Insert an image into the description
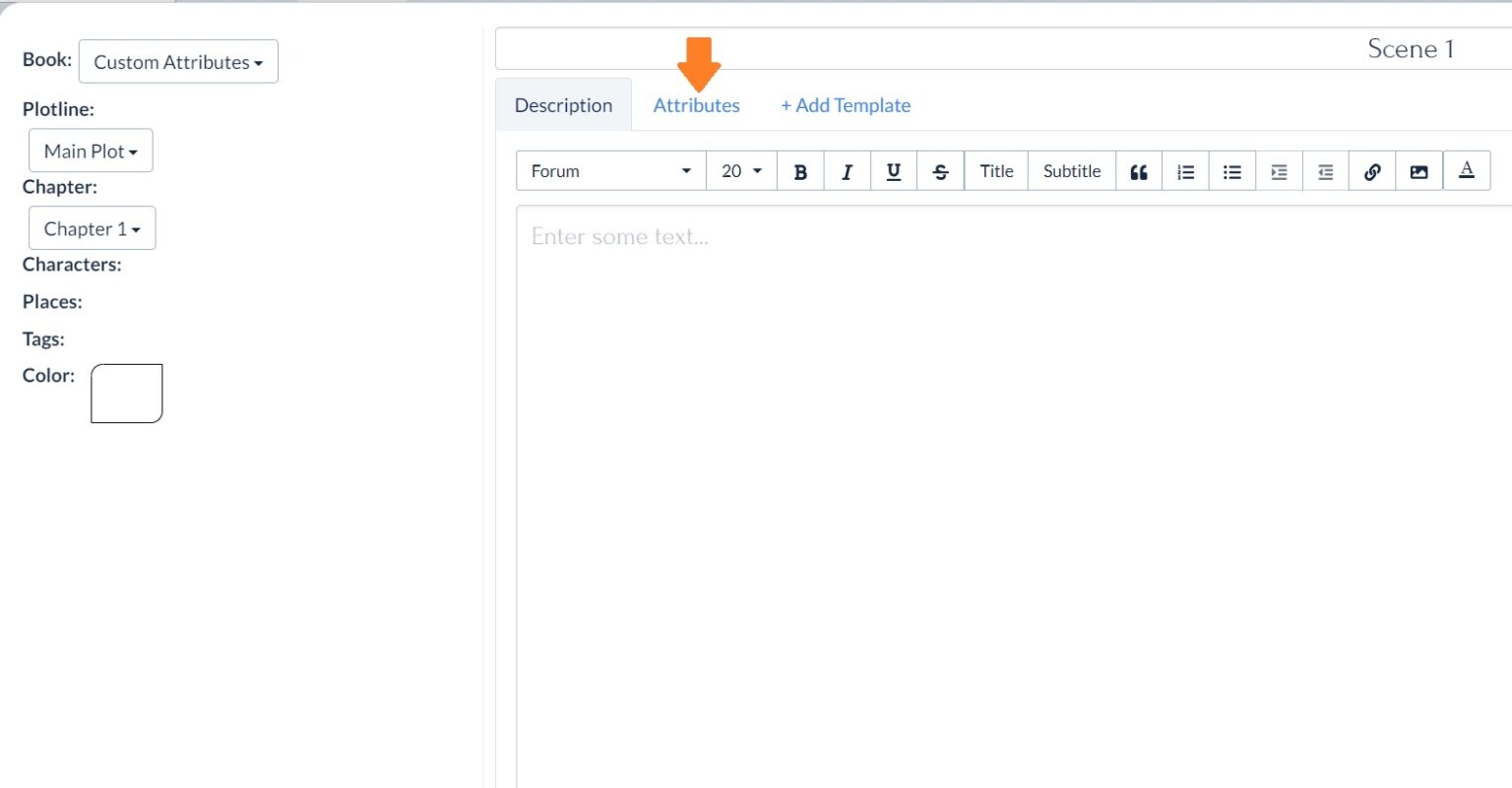Image resolution: width=1512 pixels, height=788 pixels. coord(1418,171)
